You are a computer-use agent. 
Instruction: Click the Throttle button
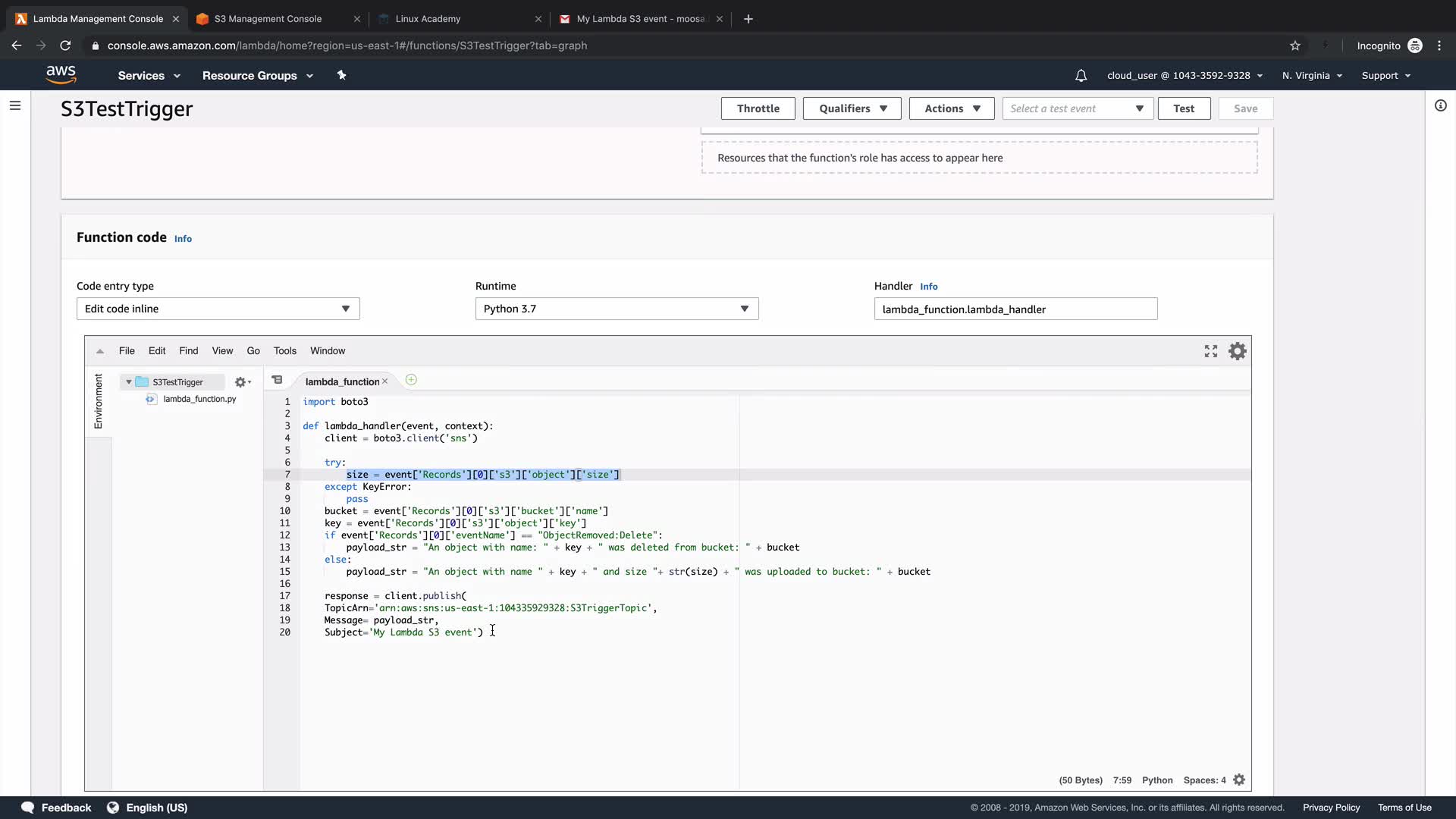(758, 108)
